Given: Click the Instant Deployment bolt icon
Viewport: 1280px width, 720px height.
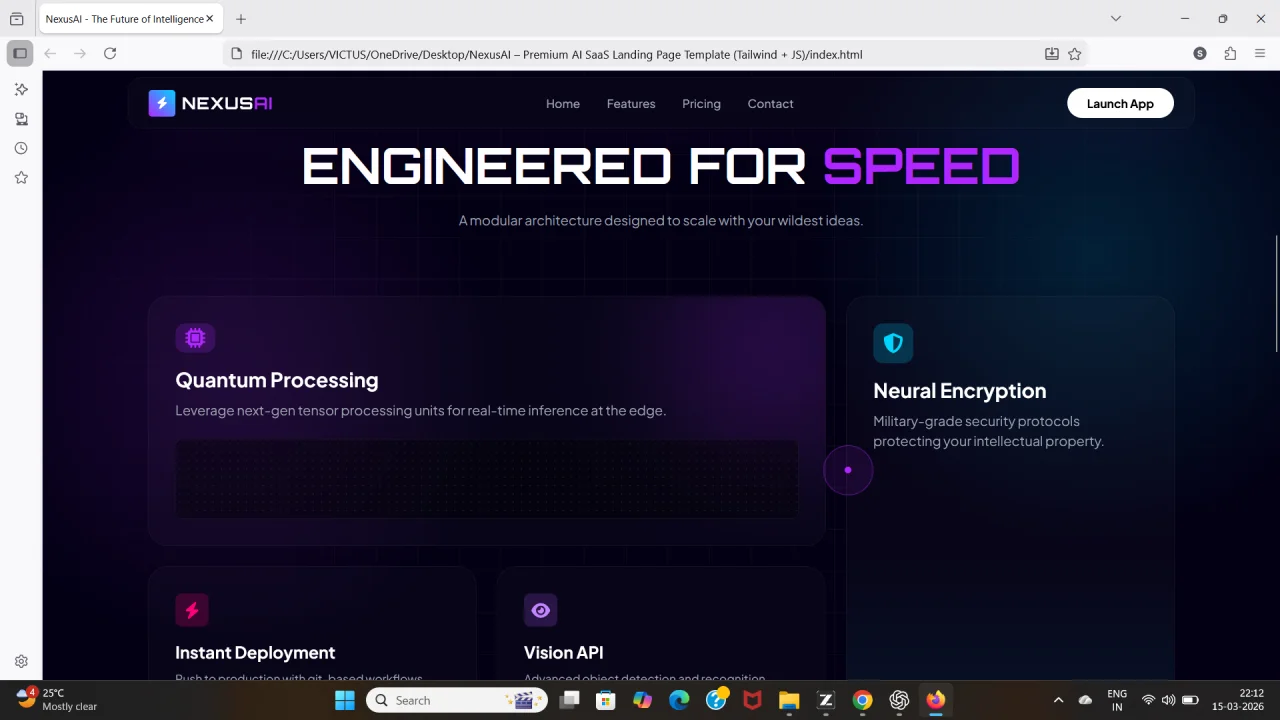Looking at the screenshot, I should [192, 610].
